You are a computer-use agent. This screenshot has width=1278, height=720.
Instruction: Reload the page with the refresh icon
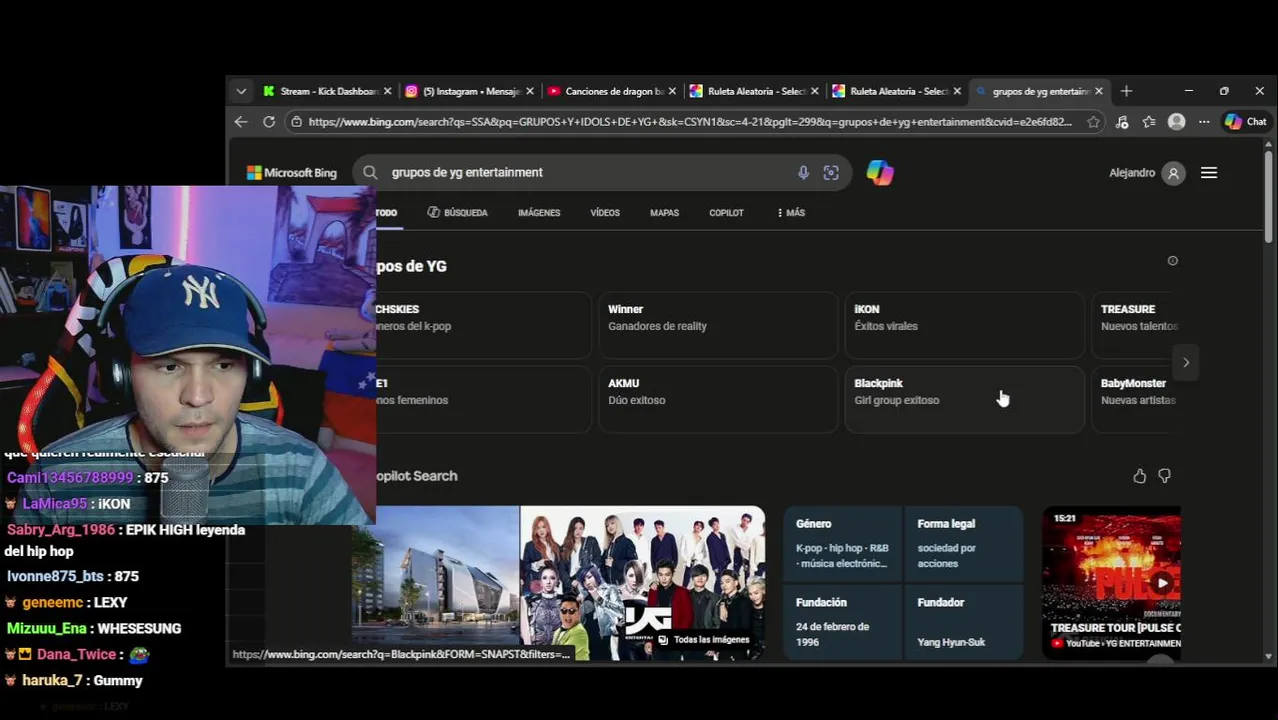click(x=269, y=122)
